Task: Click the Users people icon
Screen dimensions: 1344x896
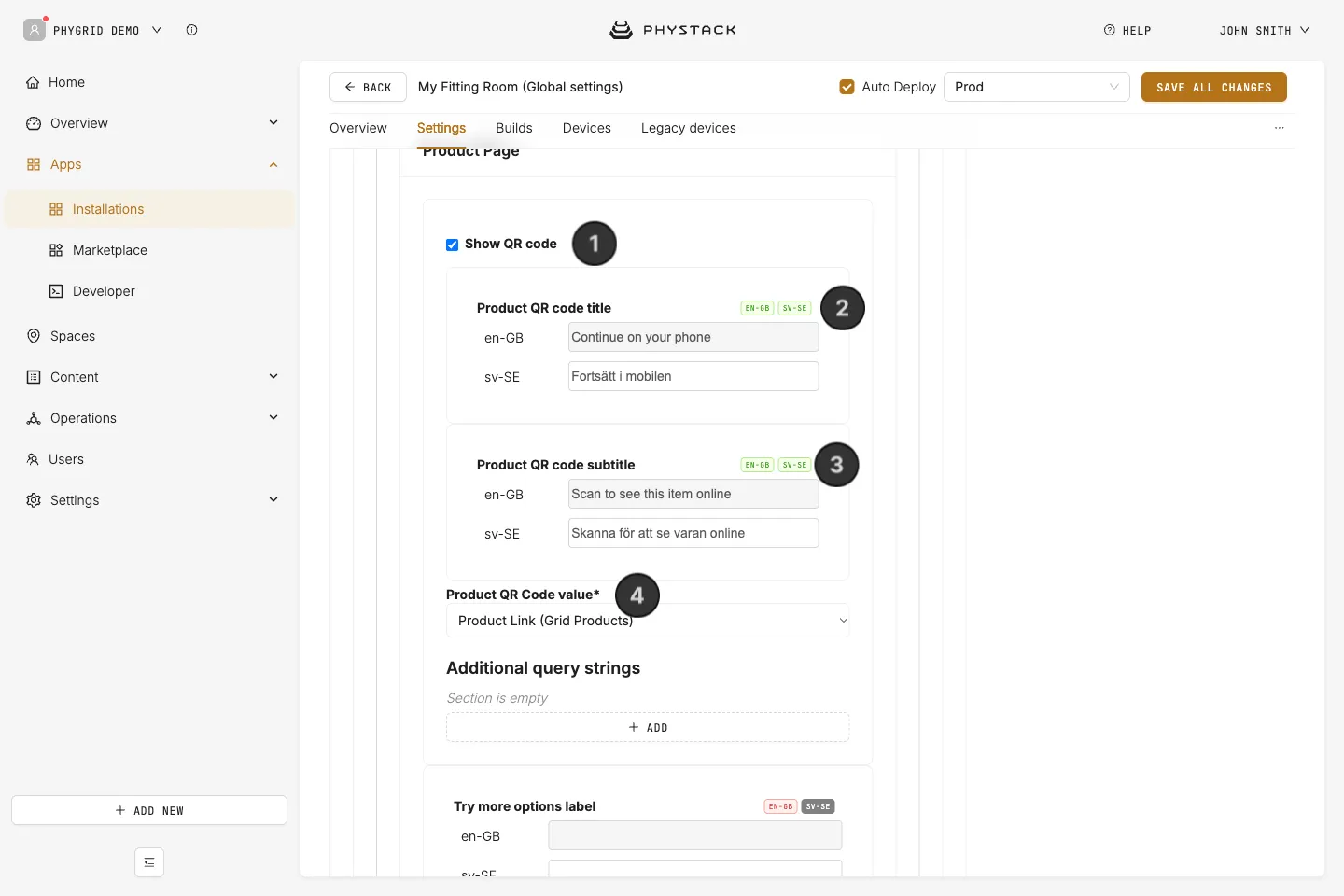Action: [x=33, y=459]
